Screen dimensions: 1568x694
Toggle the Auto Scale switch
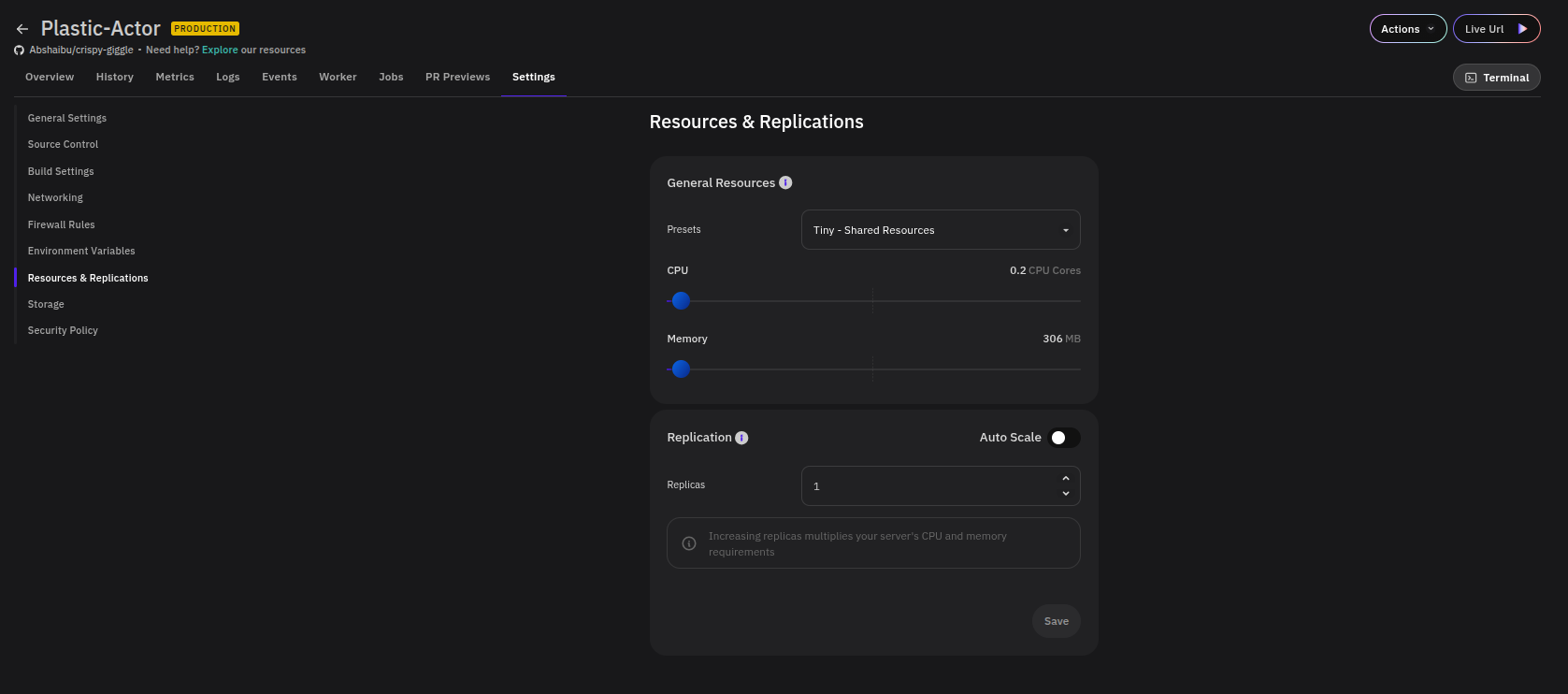point(1064,438)
